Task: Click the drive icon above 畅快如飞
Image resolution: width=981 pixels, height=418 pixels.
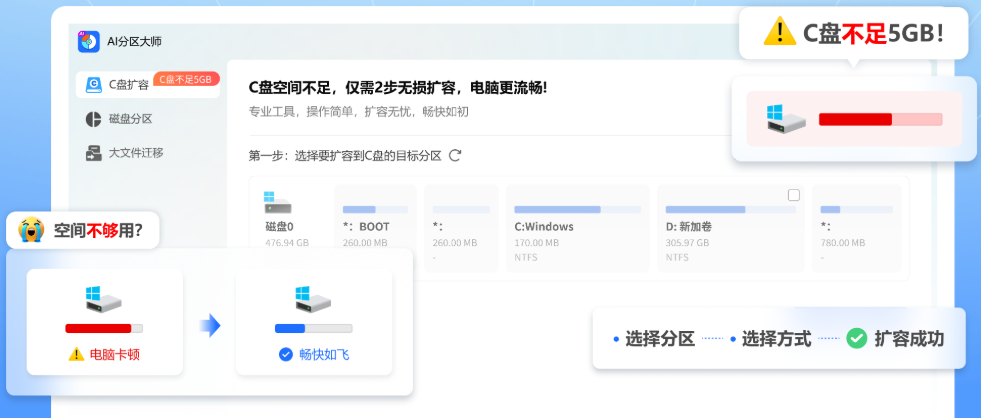Action: [313, 300]
